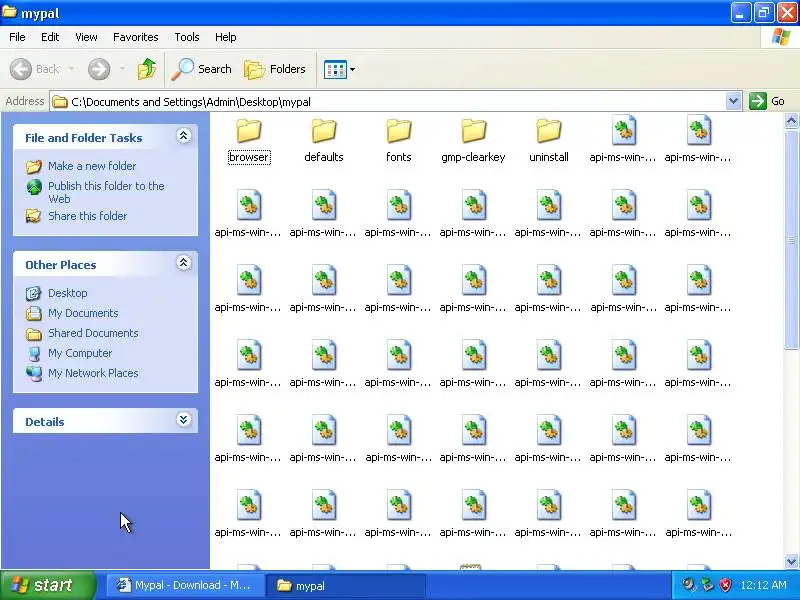
Task: Click the mypal taskbar button
Action: [x=347, y=585]
